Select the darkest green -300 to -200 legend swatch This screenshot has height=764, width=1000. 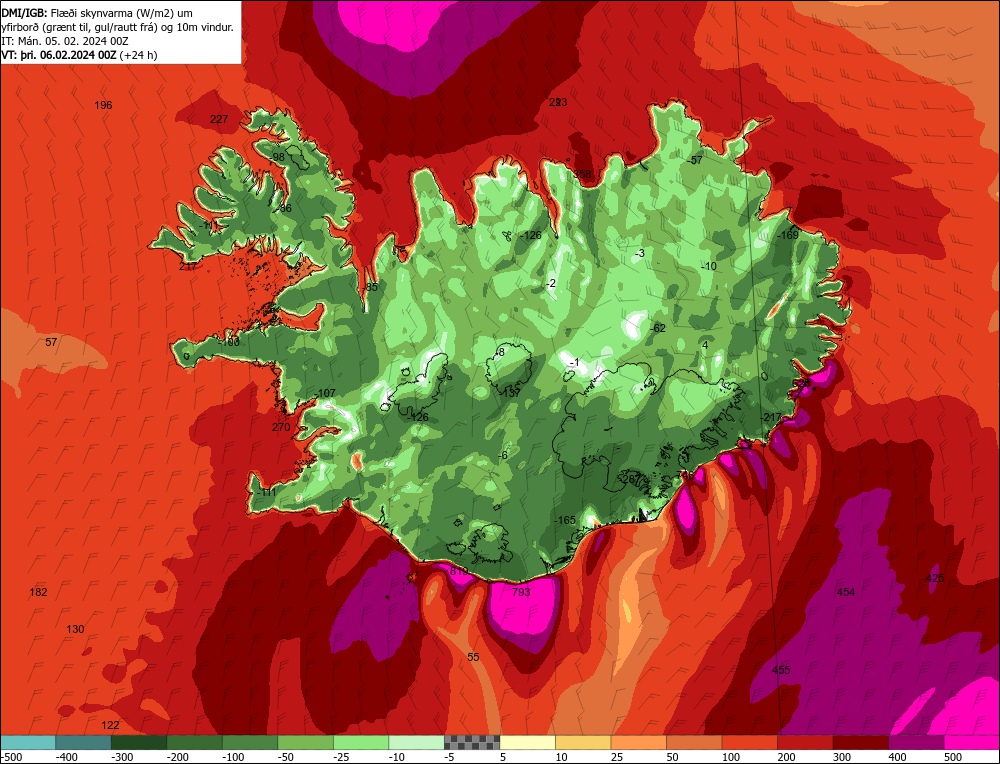point(138,742)
